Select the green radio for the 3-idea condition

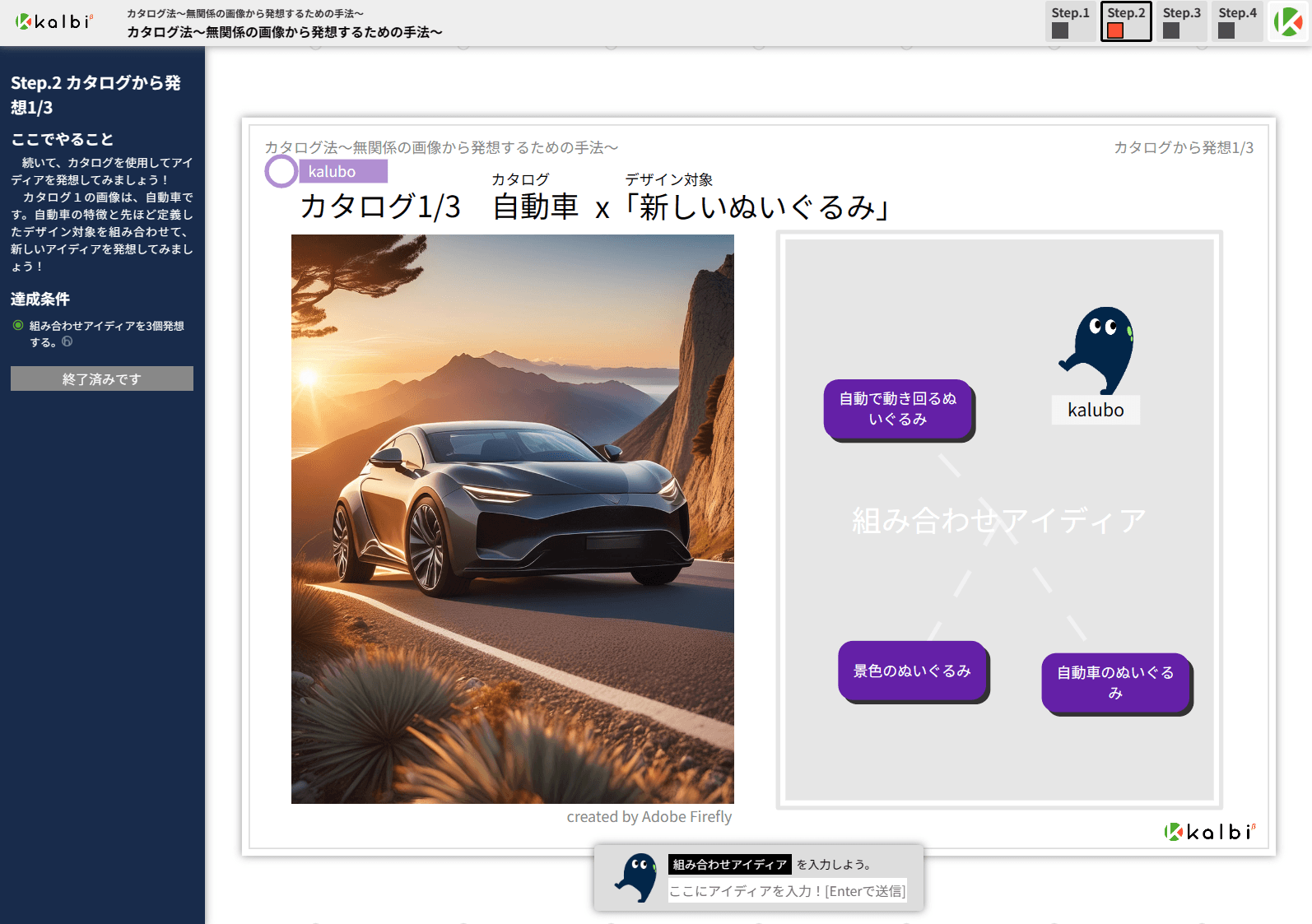coord(18,325)
